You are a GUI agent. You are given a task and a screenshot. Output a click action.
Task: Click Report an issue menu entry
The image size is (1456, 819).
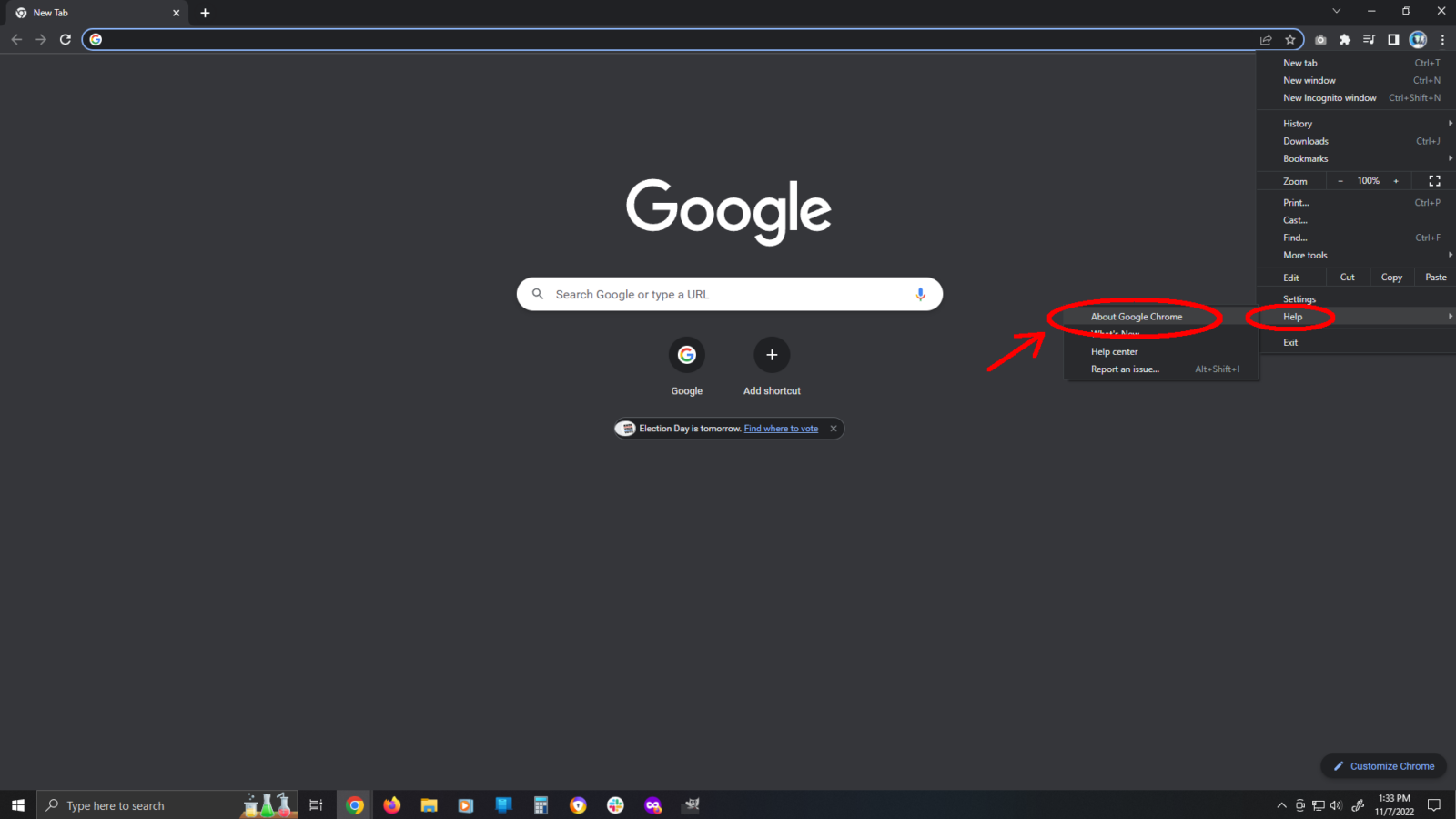(1126, 369)
